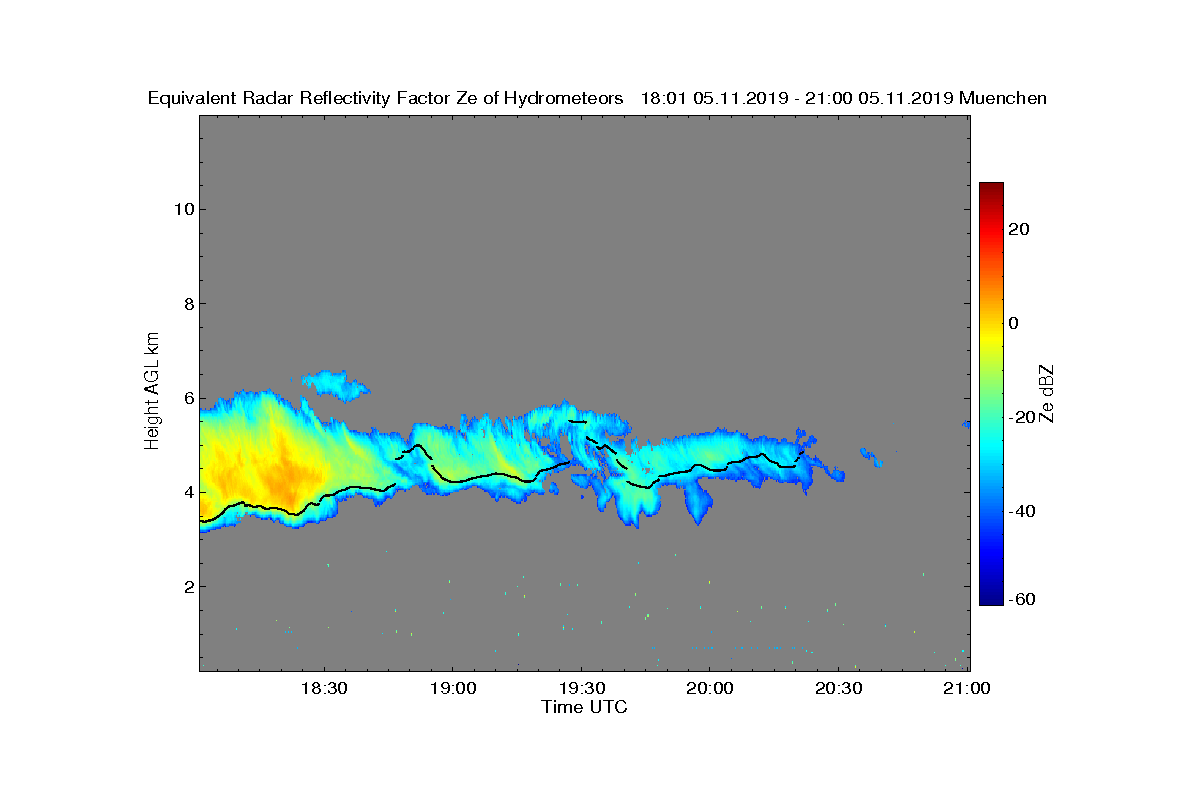The height and width of the screenshot is (800, 1200).
Task: Click the Ze dBZ colorbar label
Action: pos(1047,394)
